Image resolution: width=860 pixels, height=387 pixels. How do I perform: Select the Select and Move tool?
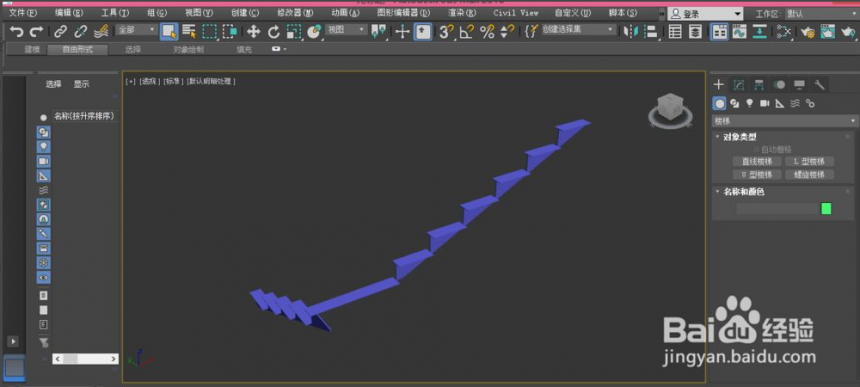click(253, 32)
